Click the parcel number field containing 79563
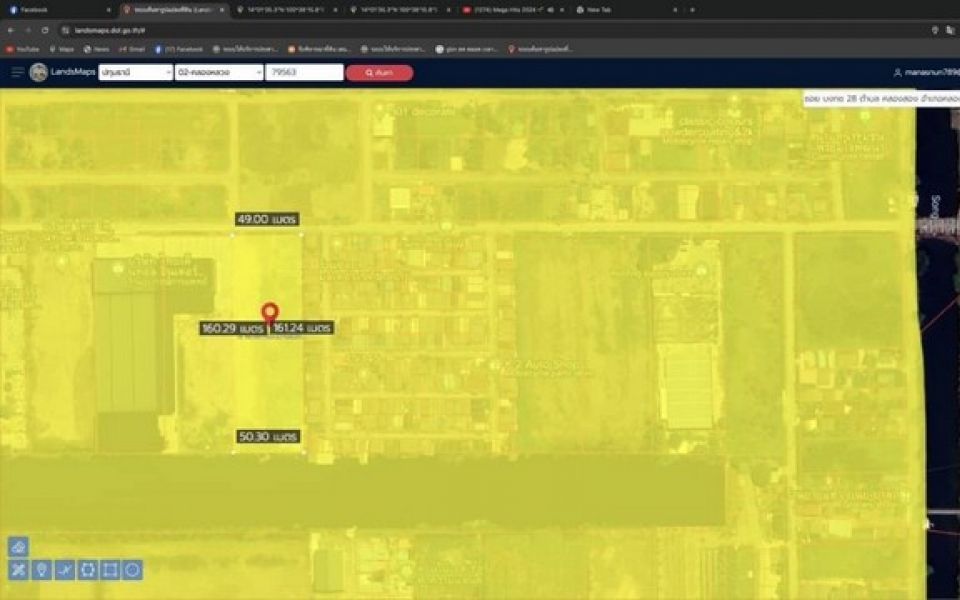The image size is (960, 600). point(304,73)
